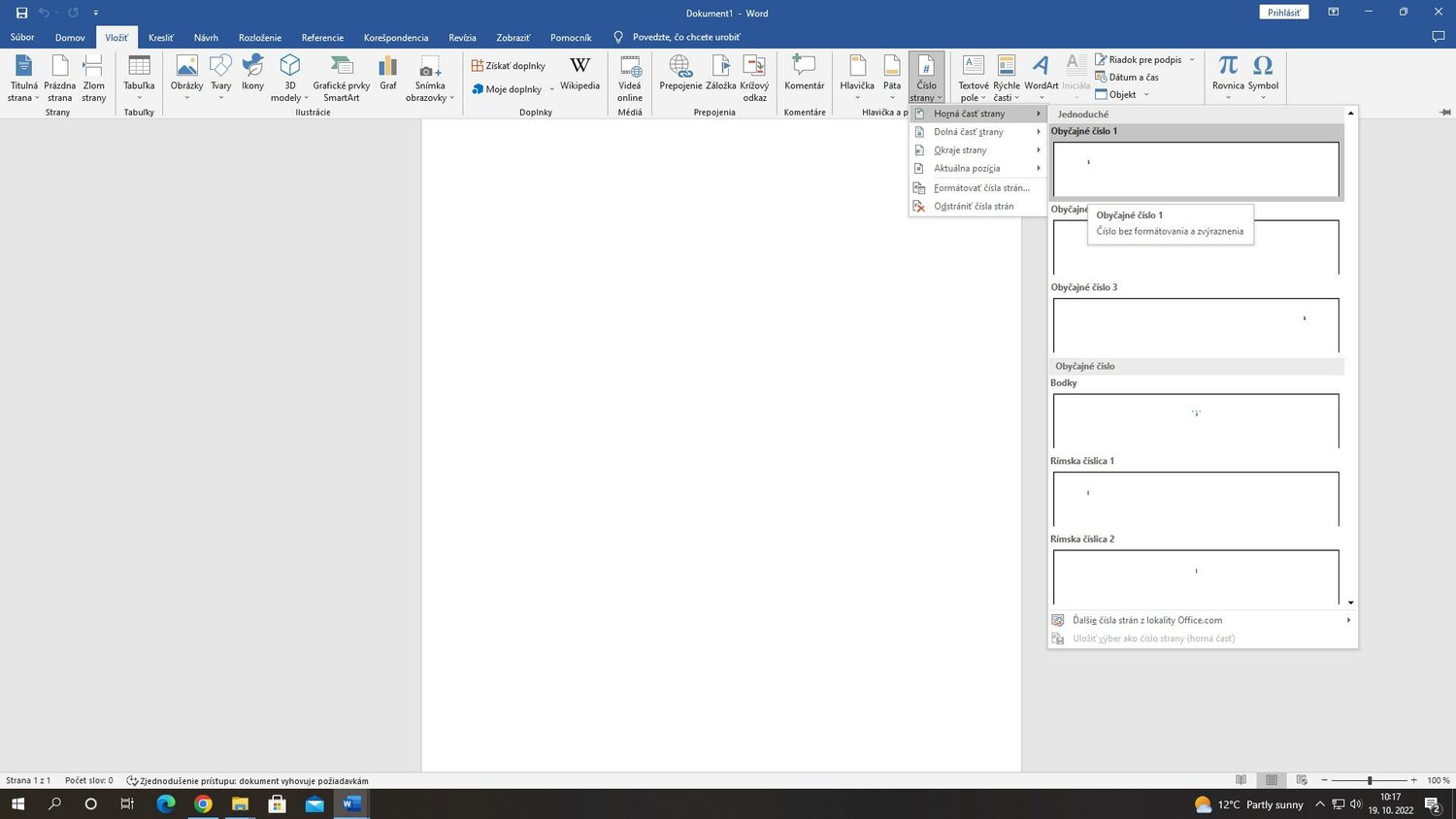Click the gallery scroll-down arrow
This screenshot has width=1456, height=819.
[x=1351, y=603]
